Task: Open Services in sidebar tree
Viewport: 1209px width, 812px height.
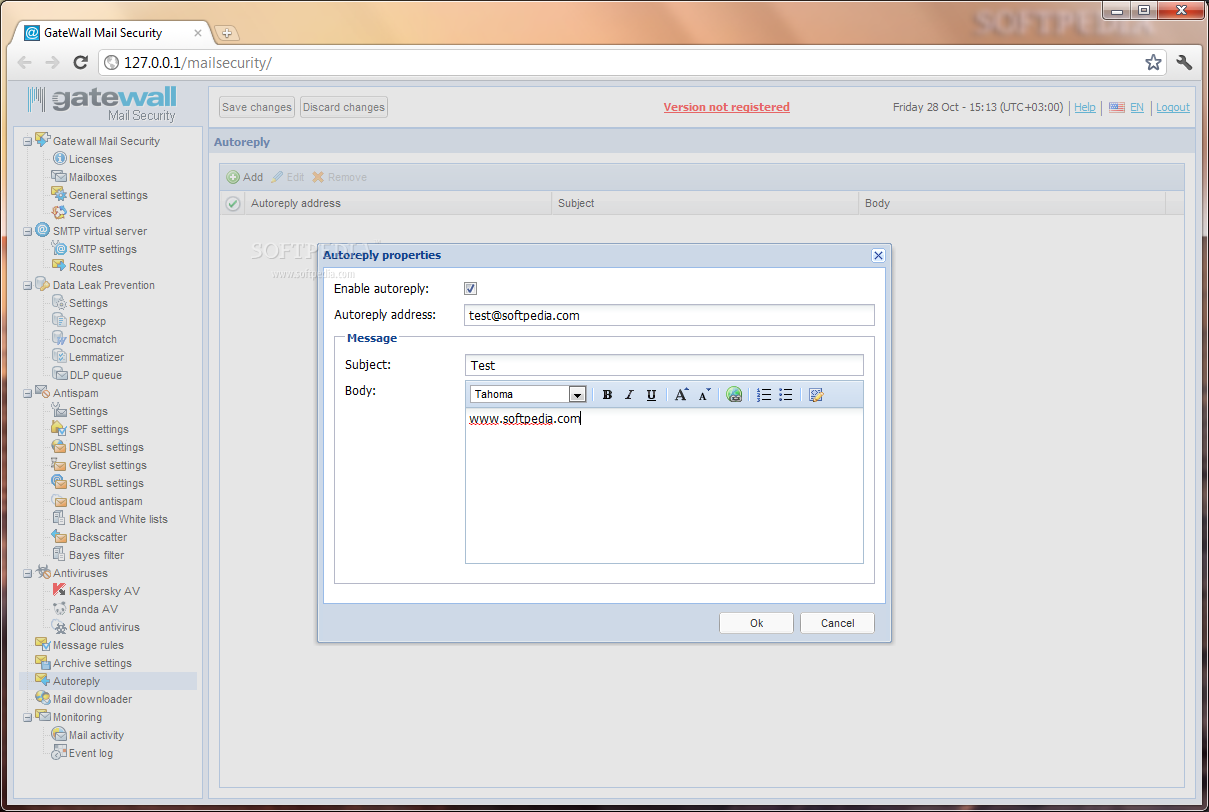Action: (90, 213)
